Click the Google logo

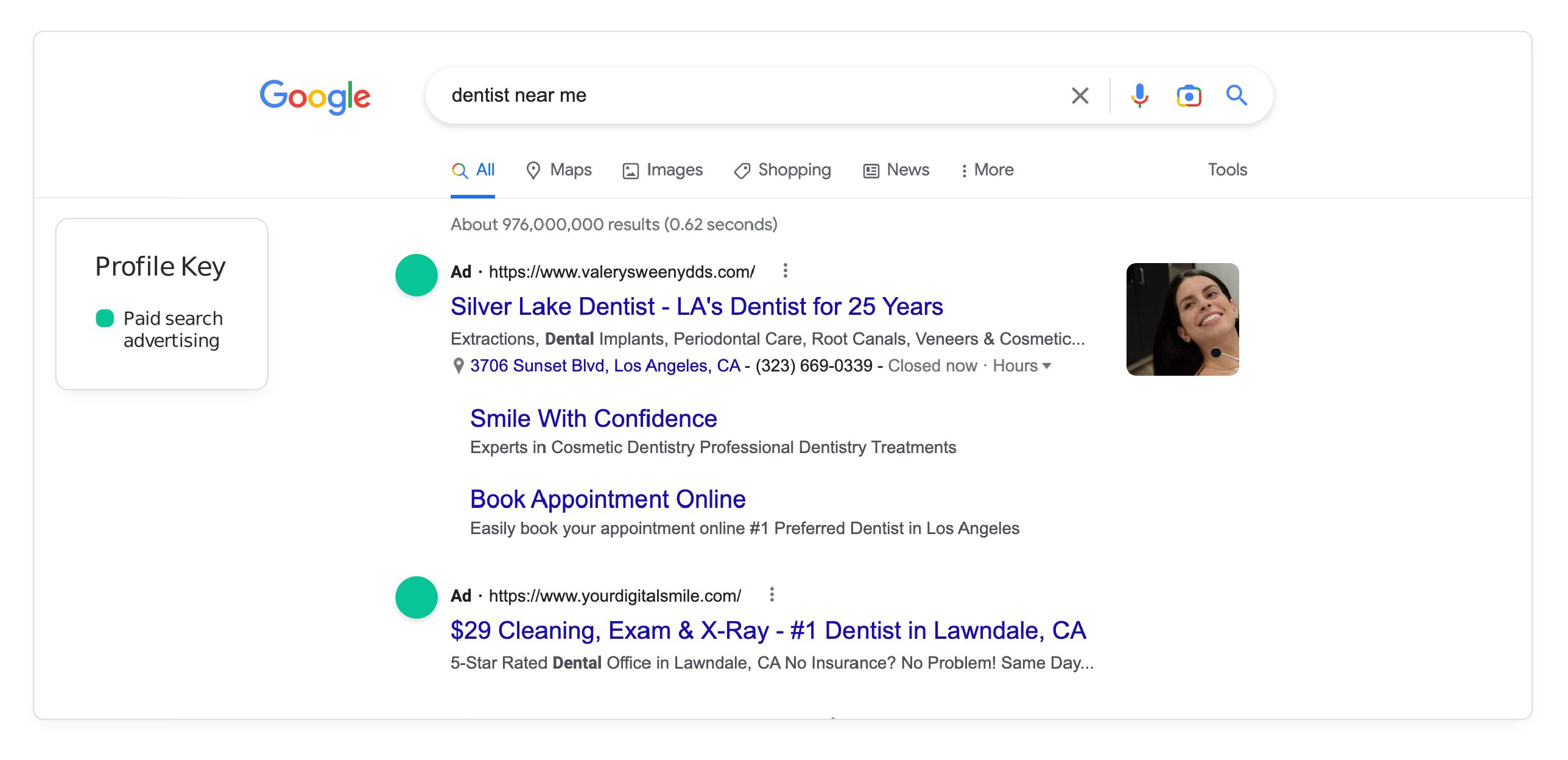315,96
